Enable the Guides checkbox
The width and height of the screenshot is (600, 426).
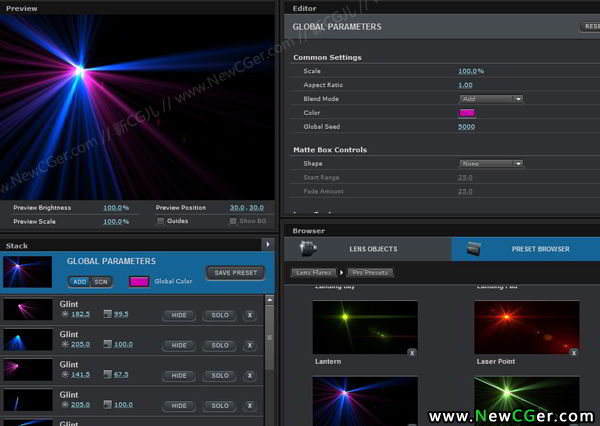(x=160, y=221)
